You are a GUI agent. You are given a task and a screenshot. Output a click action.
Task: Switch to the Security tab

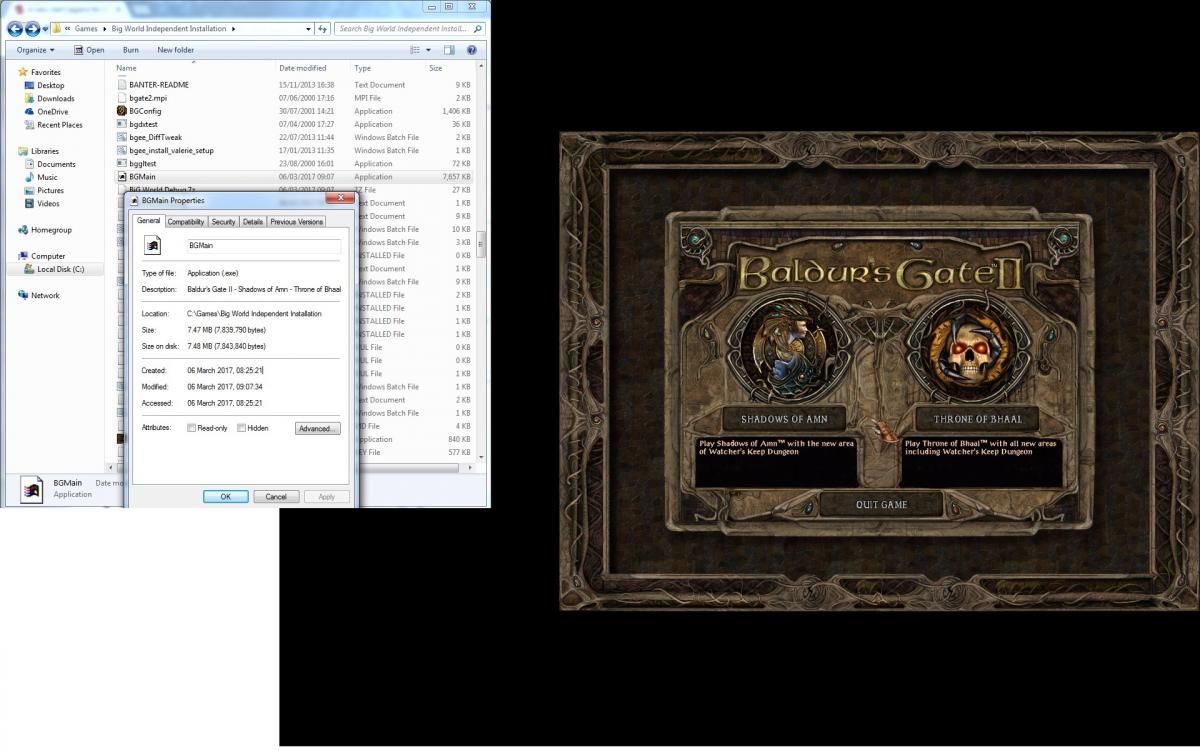223,222
